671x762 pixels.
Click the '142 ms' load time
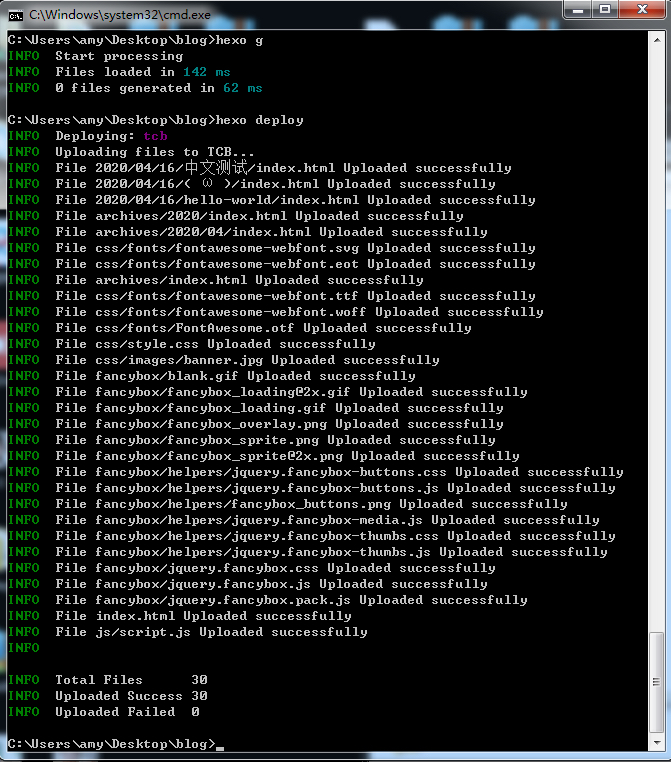[206, 72]
